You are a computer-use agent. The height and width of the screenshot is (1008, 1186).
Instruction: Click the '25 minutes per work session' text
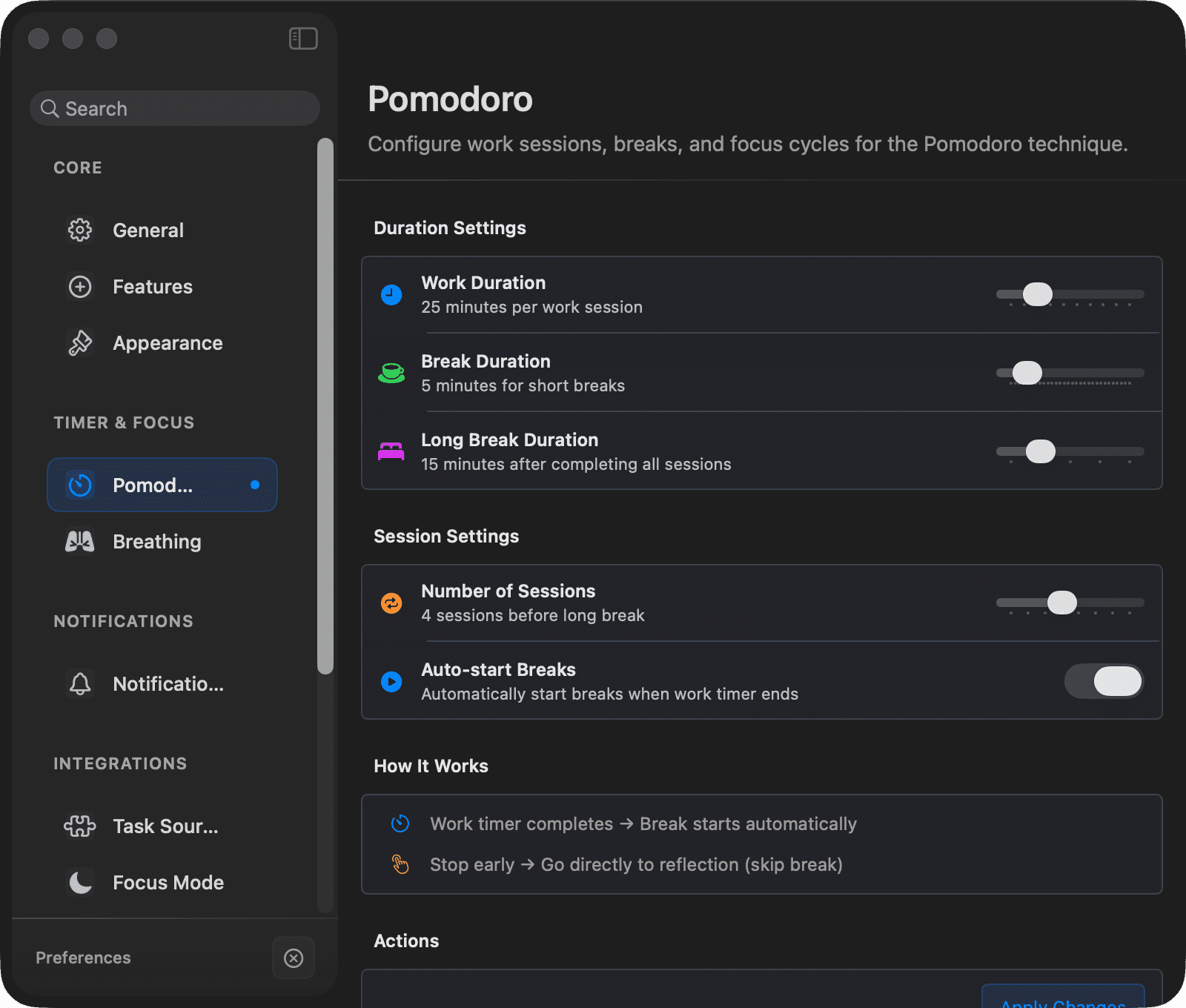coord(531,307)
